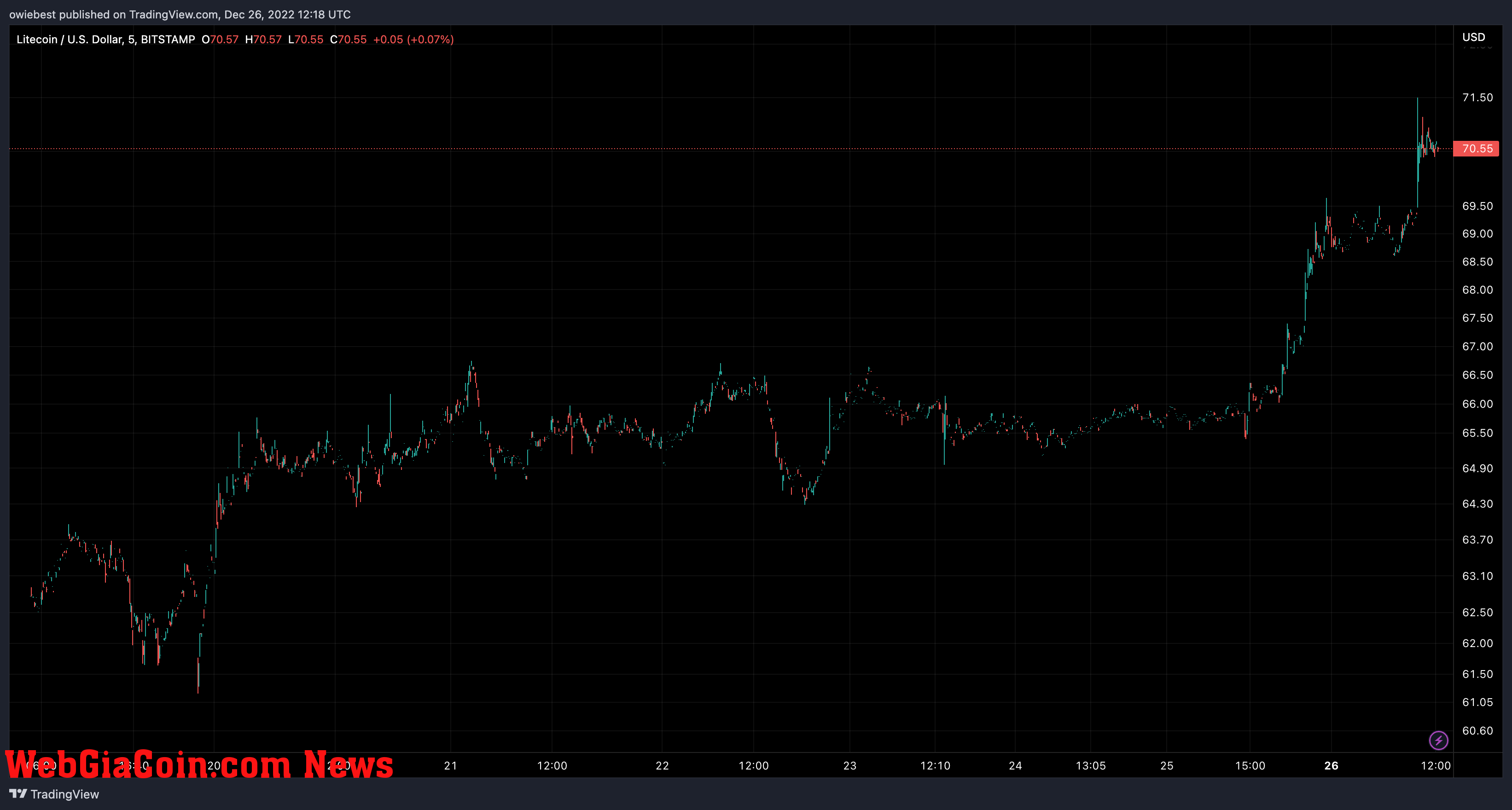Viewport: 1512px width, 810px height.
Task: Click the high value H70.57
Action: 263,39
